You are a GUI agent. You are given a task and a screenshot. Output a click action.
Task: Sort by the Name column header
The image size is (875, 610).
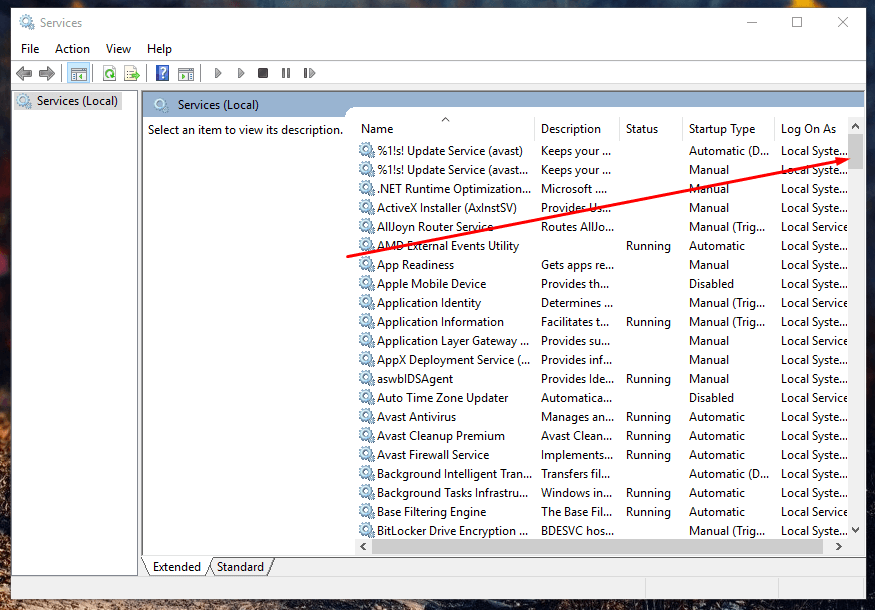click(445, 129)
